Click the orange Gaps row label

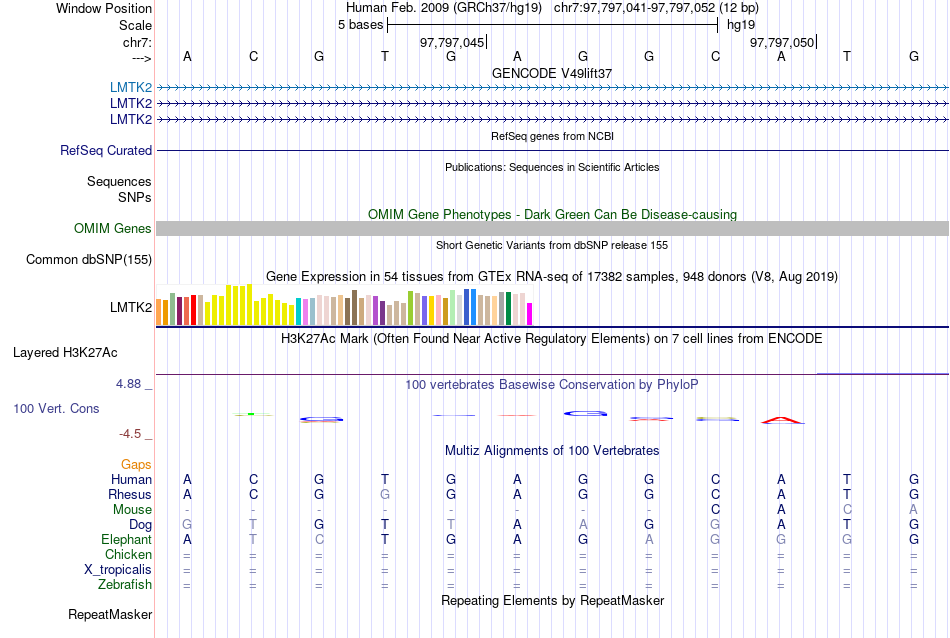[136, 464]
